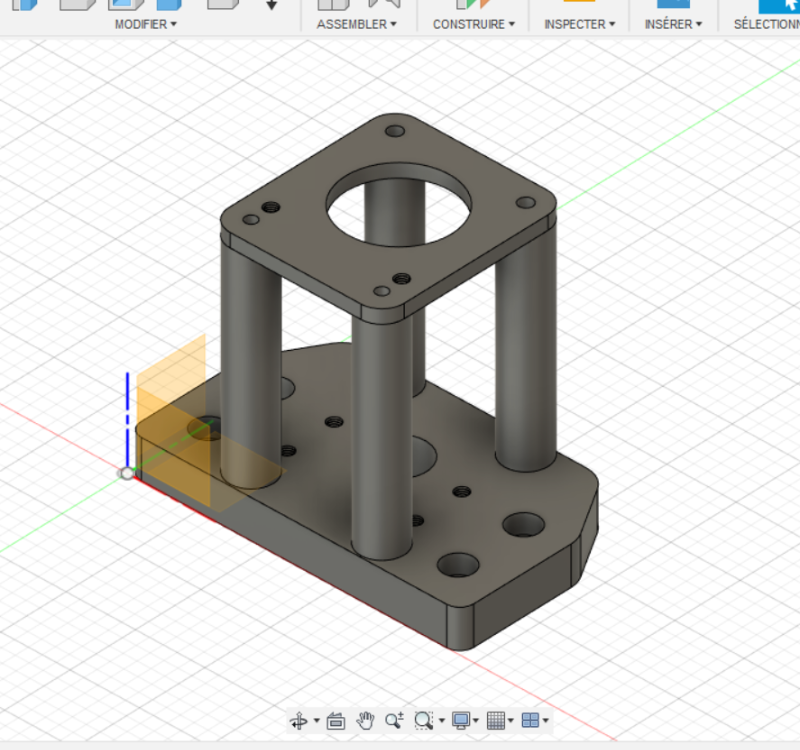Select the large circular hole in top plate
Screen dimensions: 800x750
coord(395,210)
